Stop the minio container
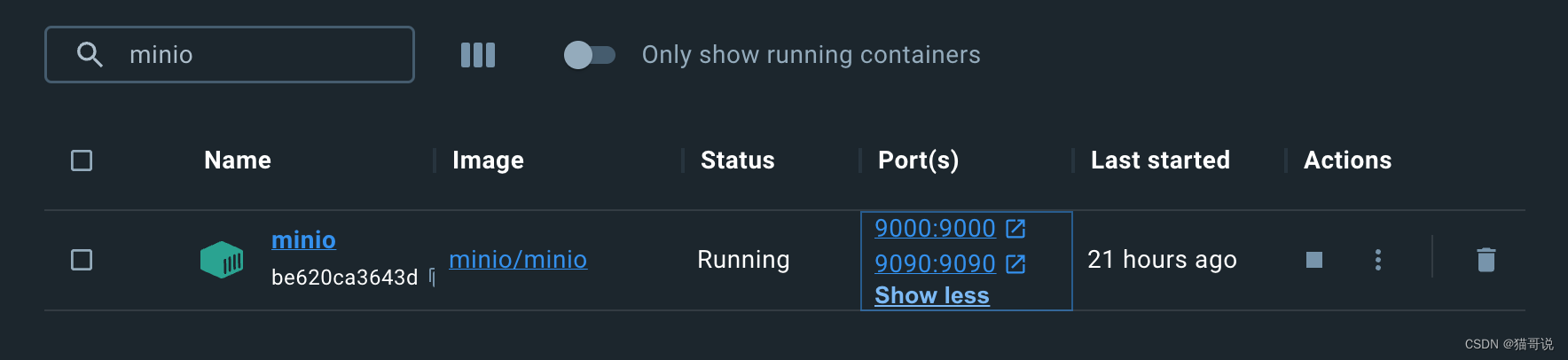This screenshot has width=1568, height=360. [1314, 260]
